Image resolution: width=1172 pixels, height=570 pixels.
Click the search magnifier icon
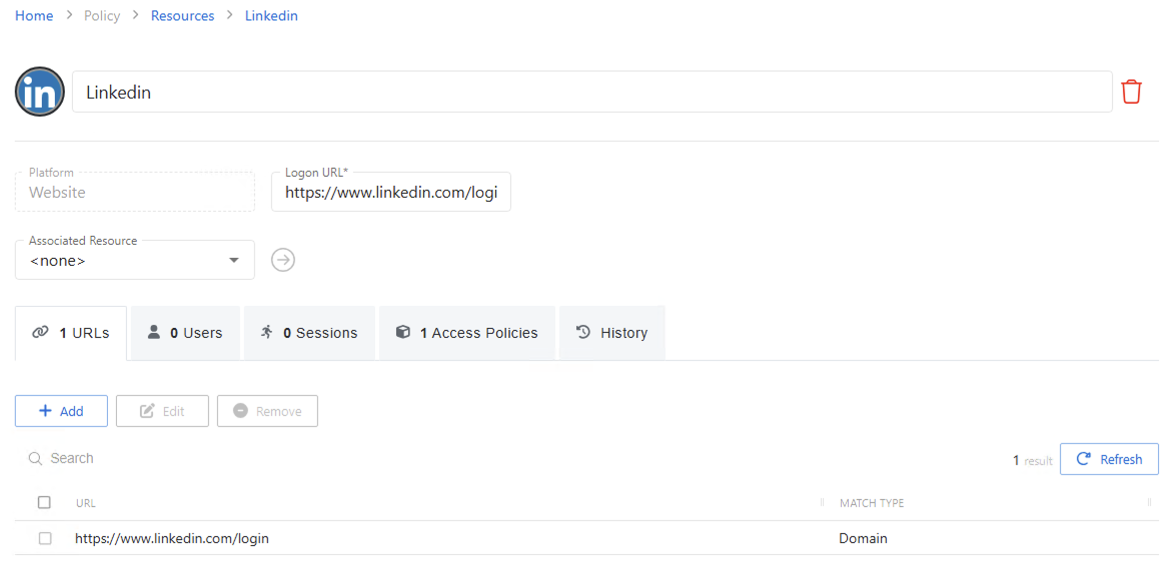pyautogui.click(x=35, y=459)
